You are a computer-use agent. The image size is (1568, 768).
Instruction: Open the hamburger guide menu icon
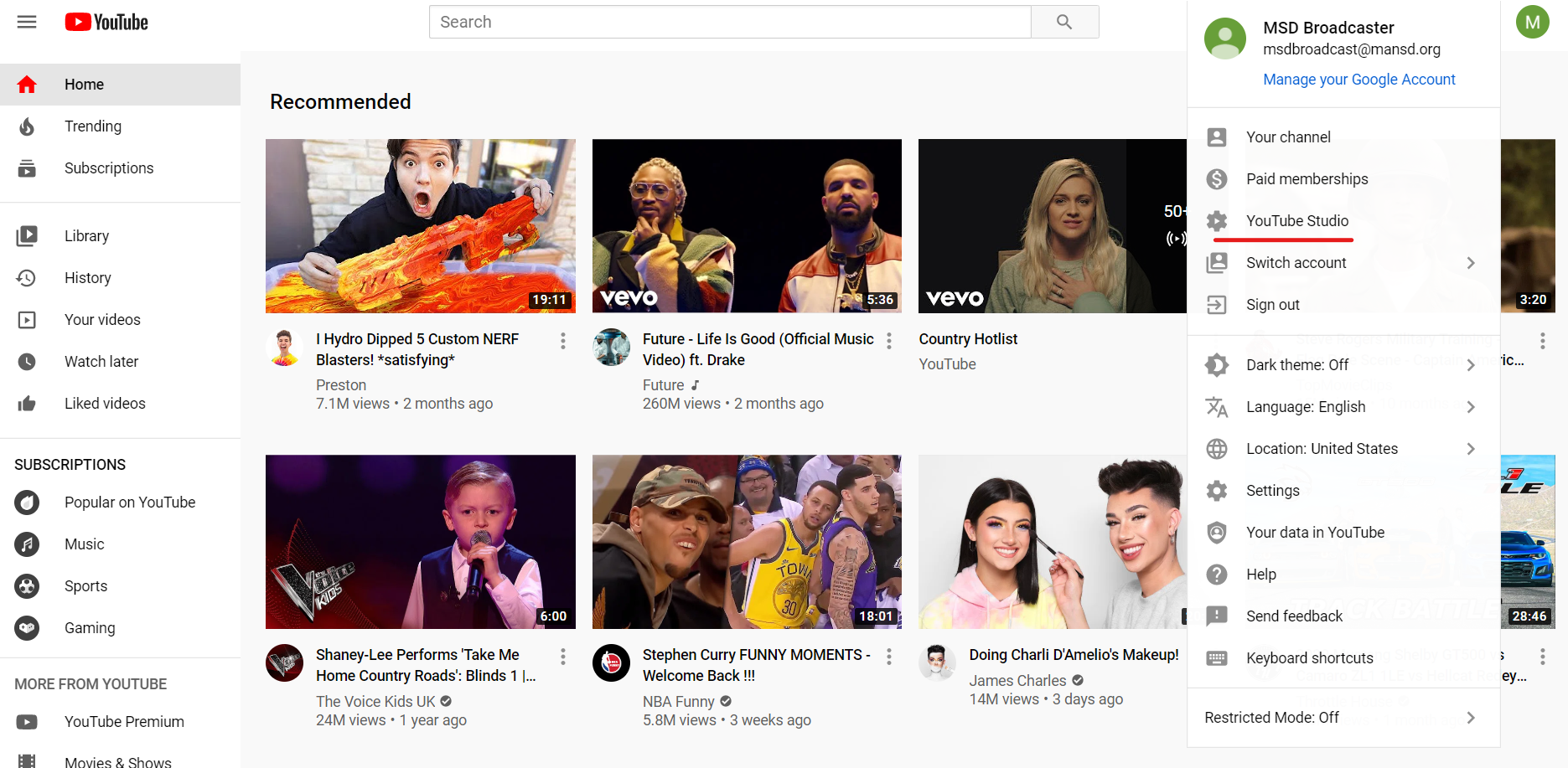(27, 22)
